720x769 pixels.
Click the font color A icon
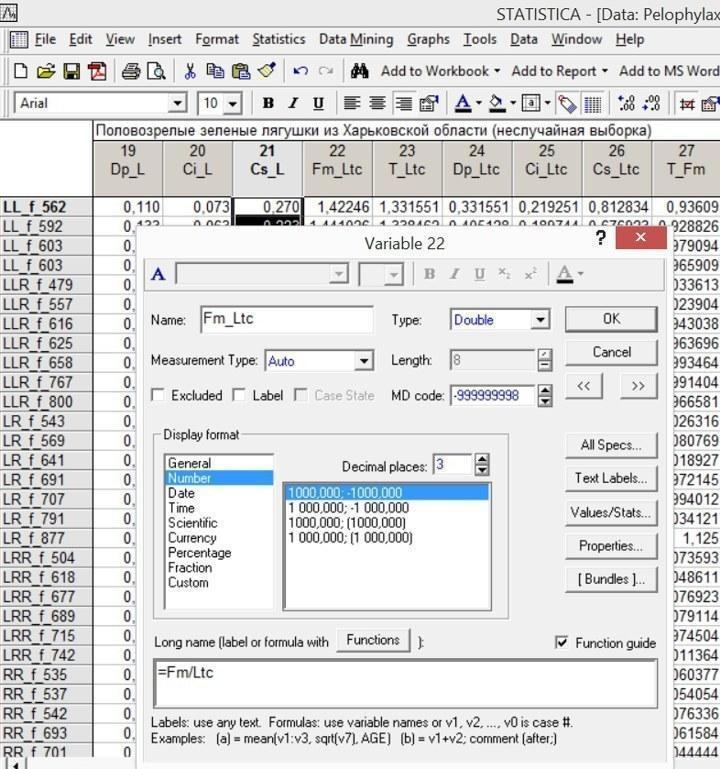click(463, 103)
